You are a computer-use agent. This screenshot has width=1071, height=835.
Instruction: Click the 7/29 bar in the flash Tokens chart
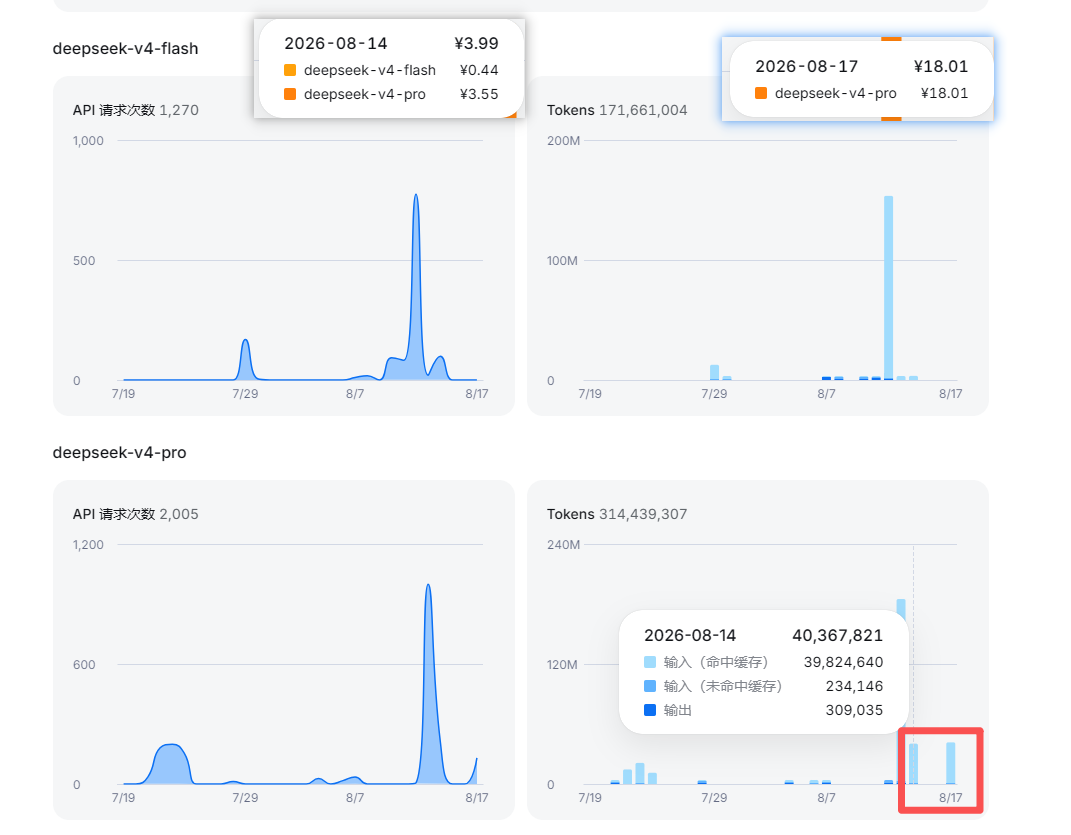(714, 372)
